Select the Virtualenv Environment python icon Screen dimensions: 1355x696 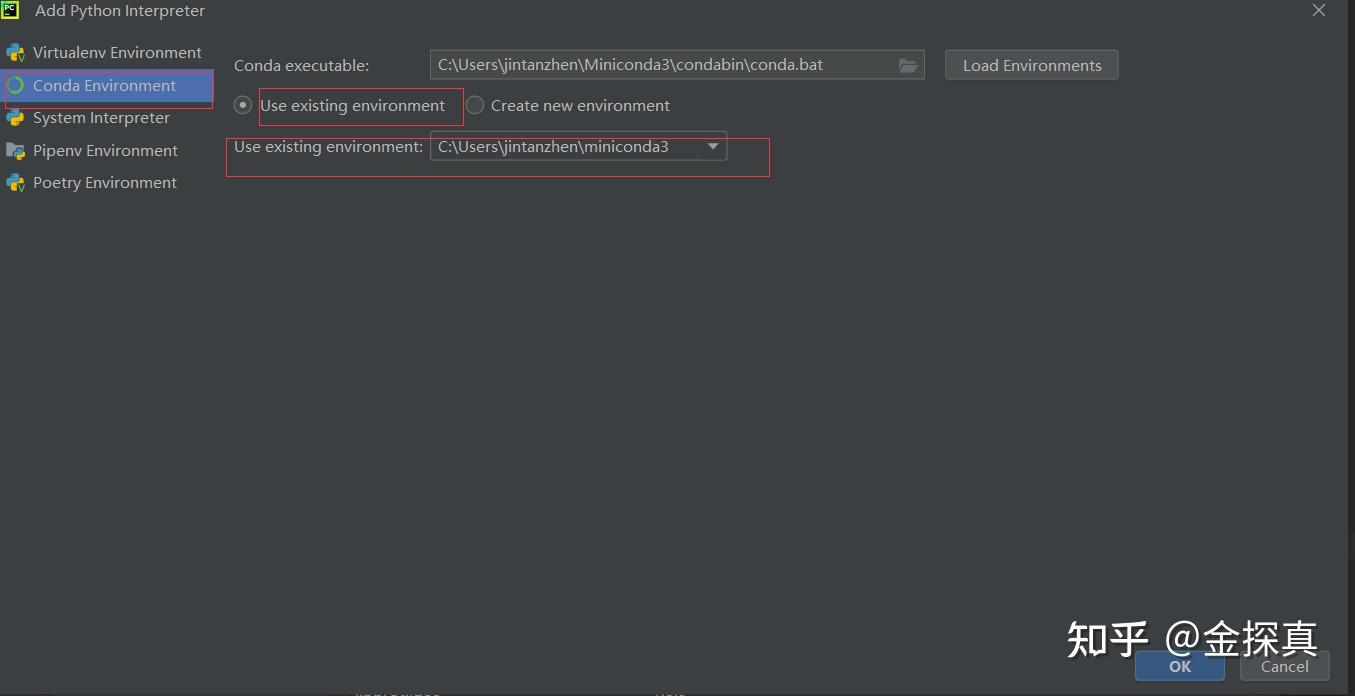tap(15, 52)
